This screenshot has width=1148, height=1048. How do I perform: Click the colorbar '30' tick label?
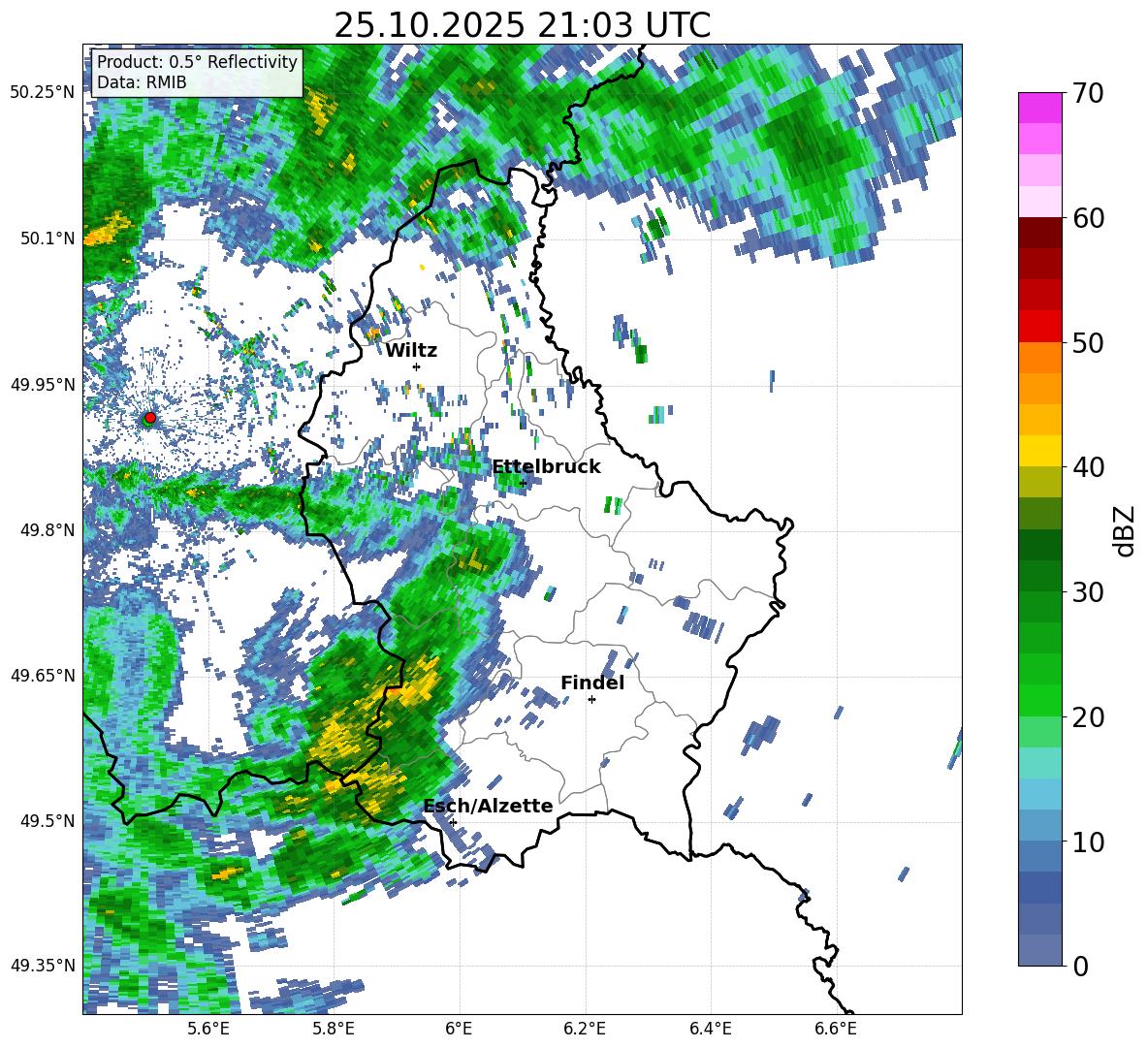point(1088,592)
